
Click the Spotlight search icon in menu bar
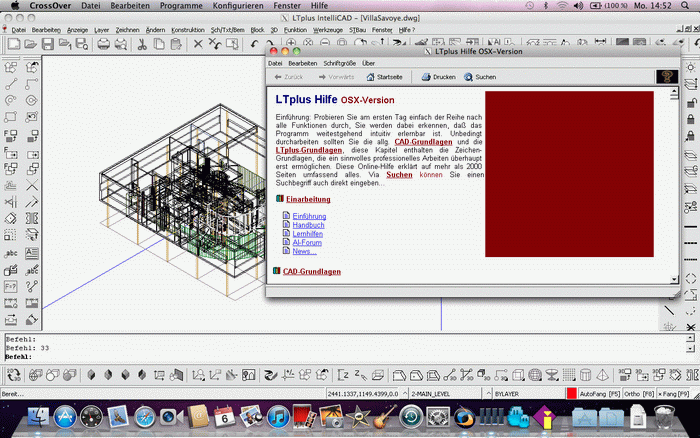[685, 6]
